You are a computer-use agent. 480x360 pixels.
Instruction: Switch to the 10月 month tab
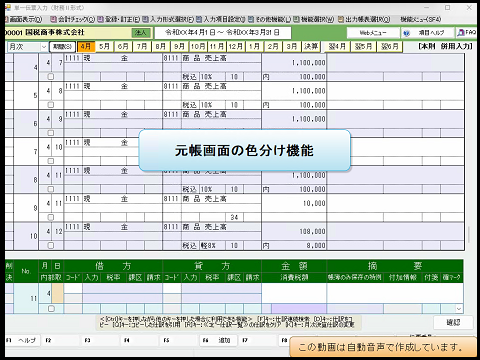click(198, 47)
